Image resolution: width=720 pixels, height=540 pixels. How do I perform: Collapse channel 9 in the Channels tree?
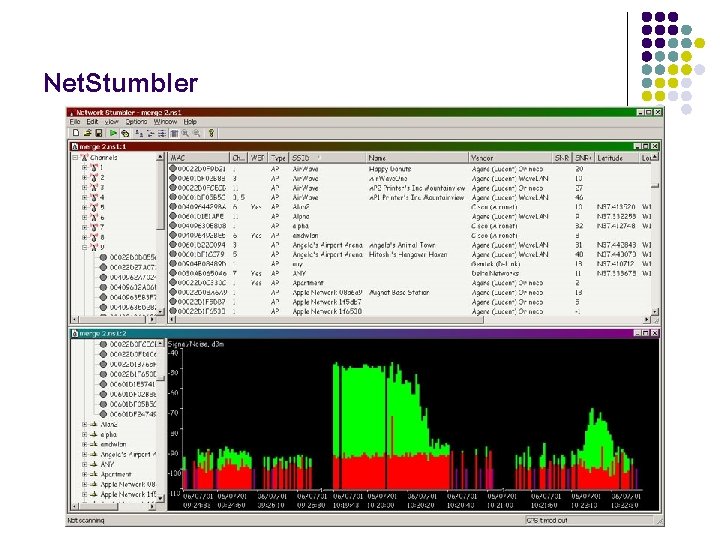(x=84, y=247)
